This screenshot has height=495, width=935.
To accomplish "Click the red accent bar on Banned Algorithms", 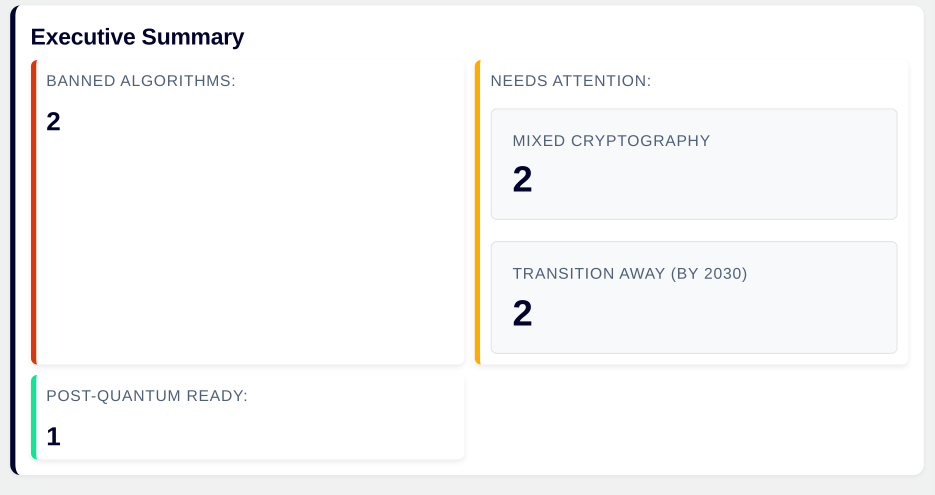I will click(x=34, y=212).
